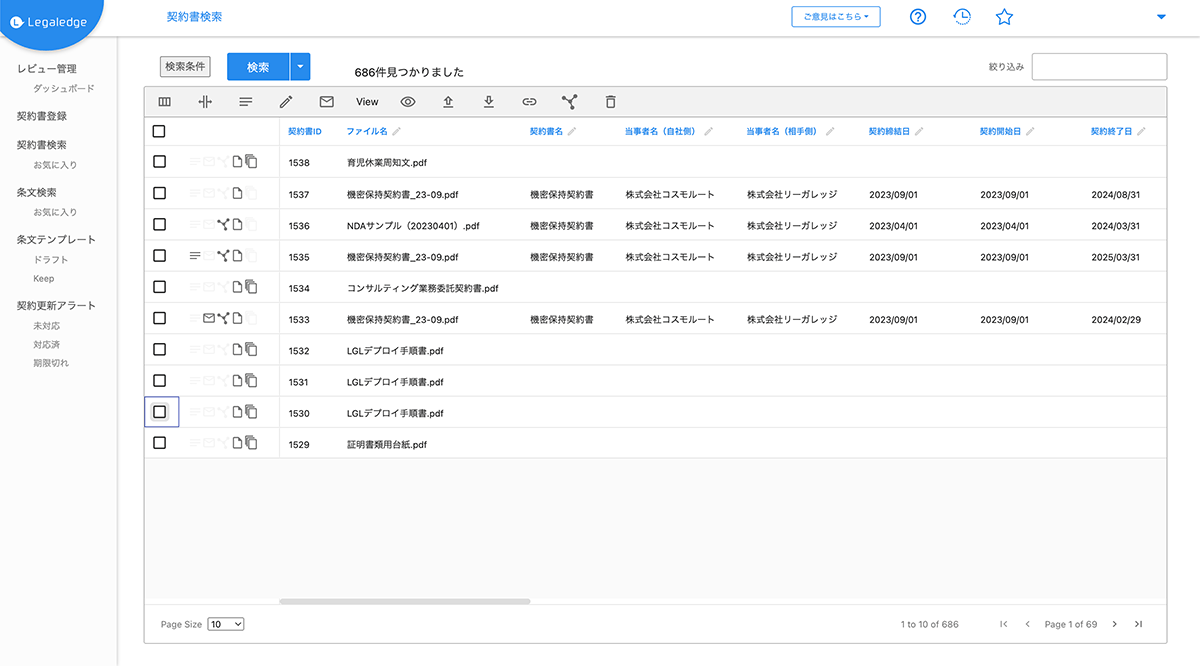Screen dimensions: 1200x666
Task: Check the checkbox for row 1538
Action: pyautogui.click(x=159, y=162)
